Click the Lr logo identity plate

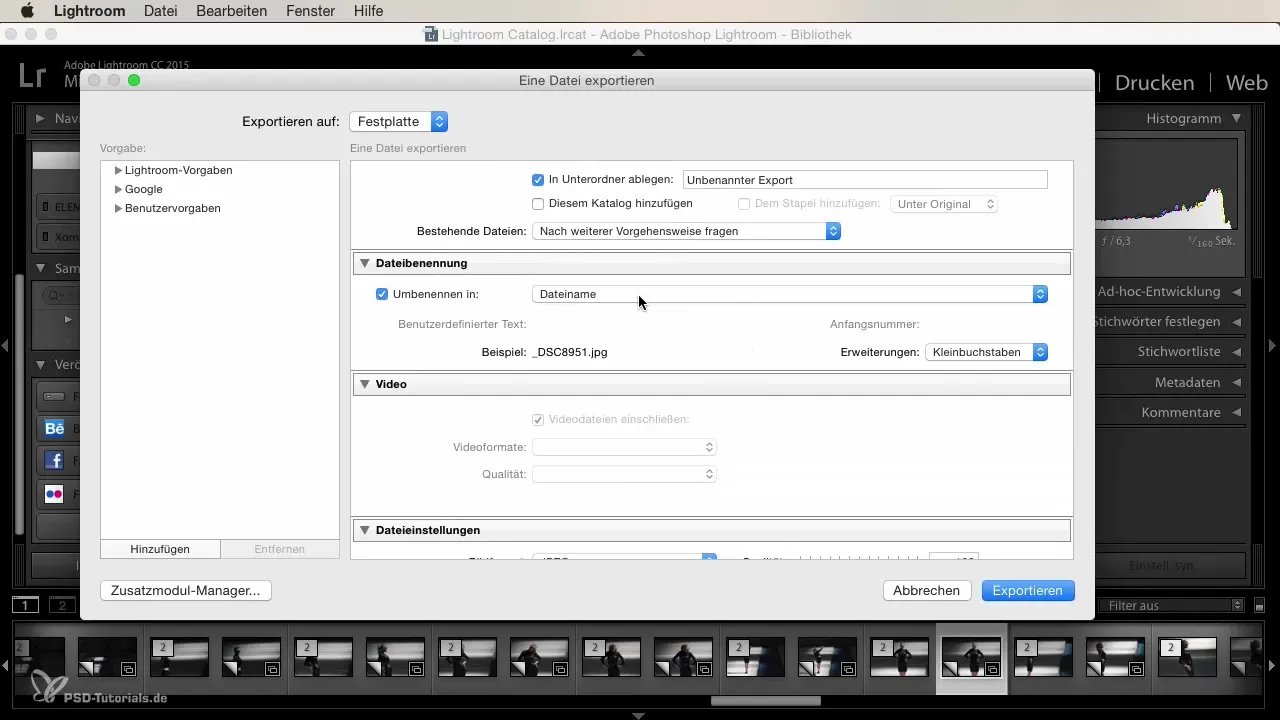(x=32, y=78)
